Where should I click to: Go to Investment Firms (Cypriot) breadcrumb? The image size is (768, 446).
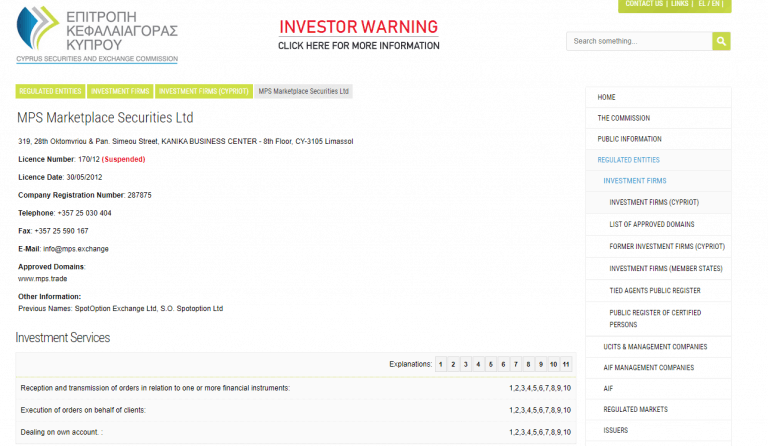click(x=204, y=92)
